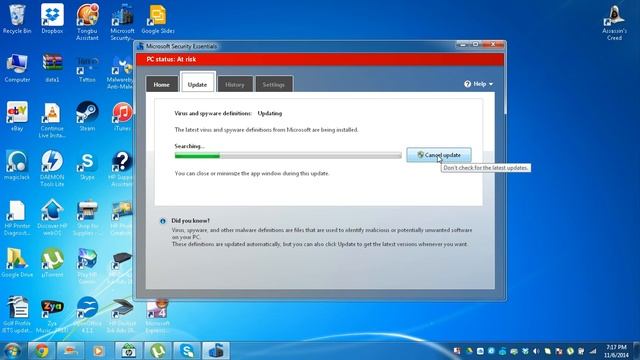Open the History tab
Screen dimensions: 640x360
(x=235, y=84)
